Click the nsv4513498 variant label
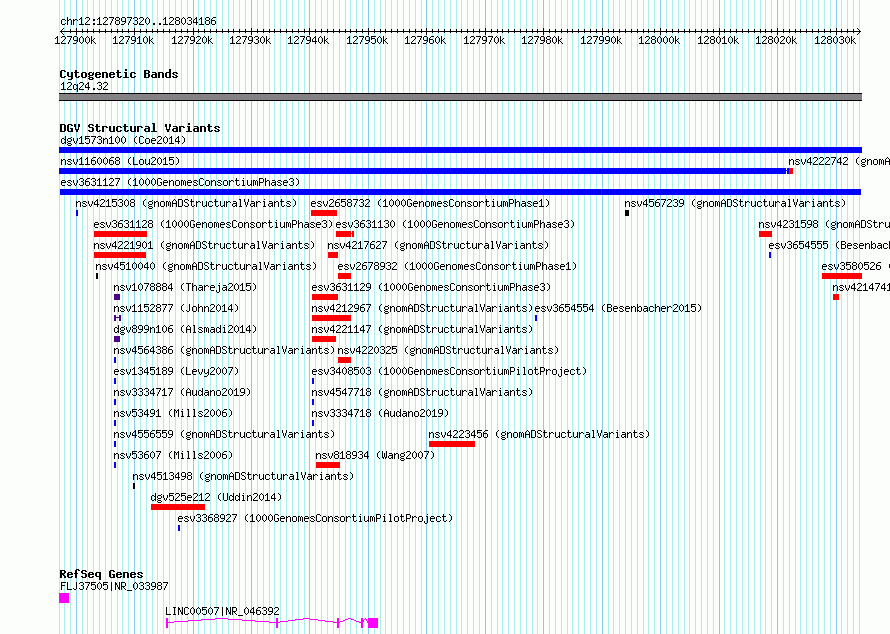890x634 pixels. (x=243, y=476)
